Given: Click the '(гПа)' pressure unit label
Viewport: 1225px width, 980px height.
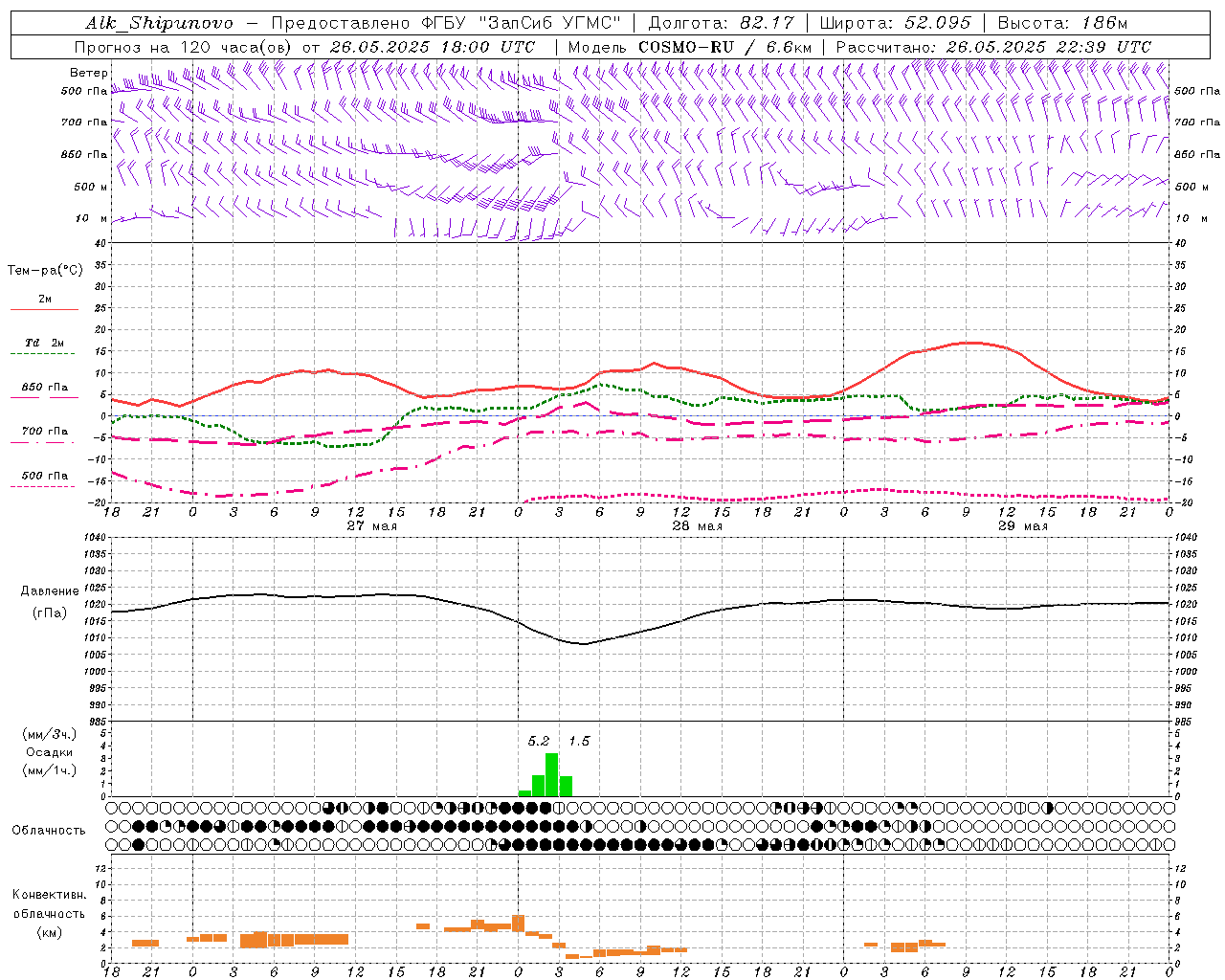Looking at the screenshot, I should coord(50,613).
